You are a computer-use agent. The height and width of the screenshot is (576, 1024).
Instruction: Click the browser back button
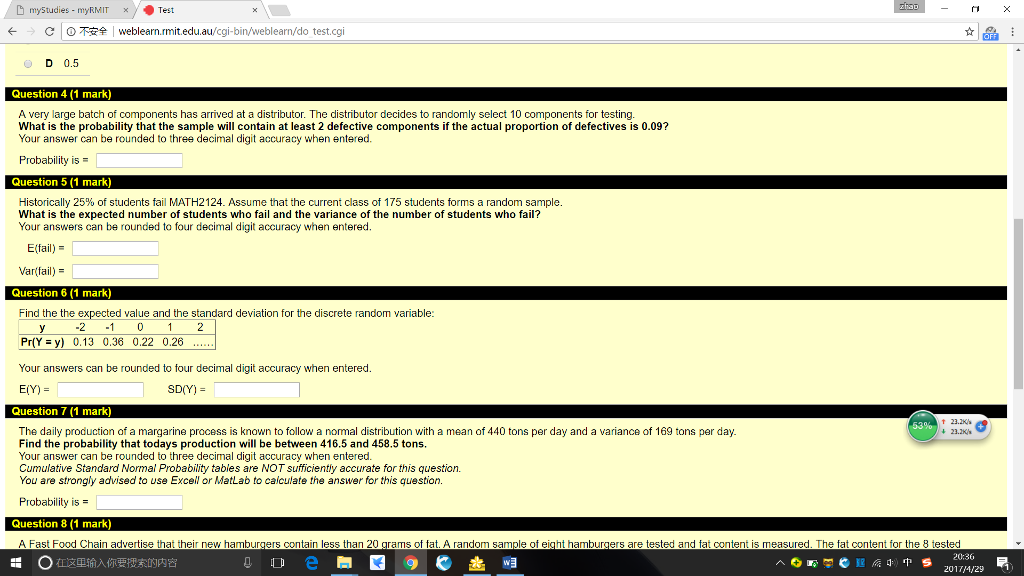pyautogui.click(x=15, y=31)
